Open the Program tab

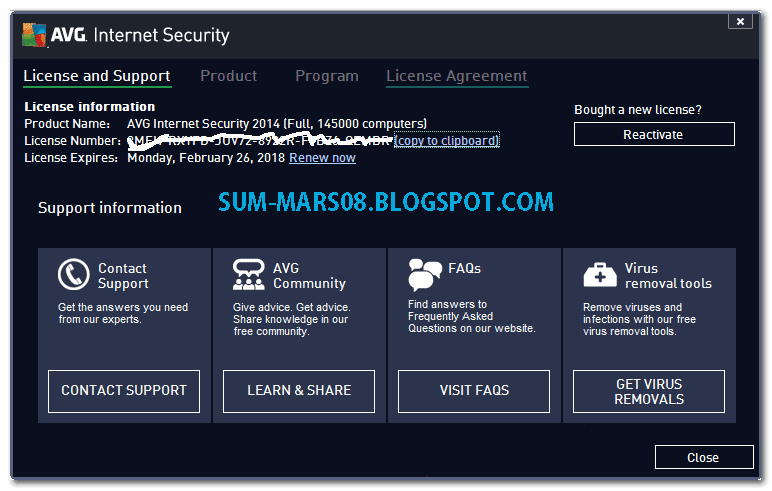click(x=326, y=76)
